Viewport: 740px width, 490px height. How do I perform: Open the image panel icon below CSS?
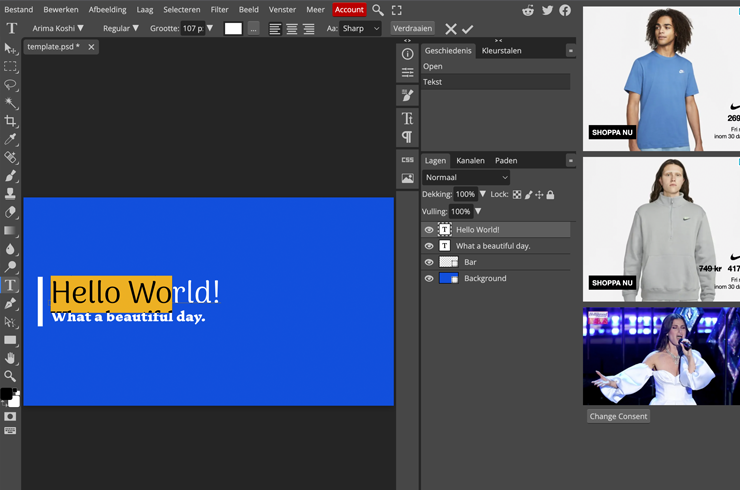click(407, 178)
